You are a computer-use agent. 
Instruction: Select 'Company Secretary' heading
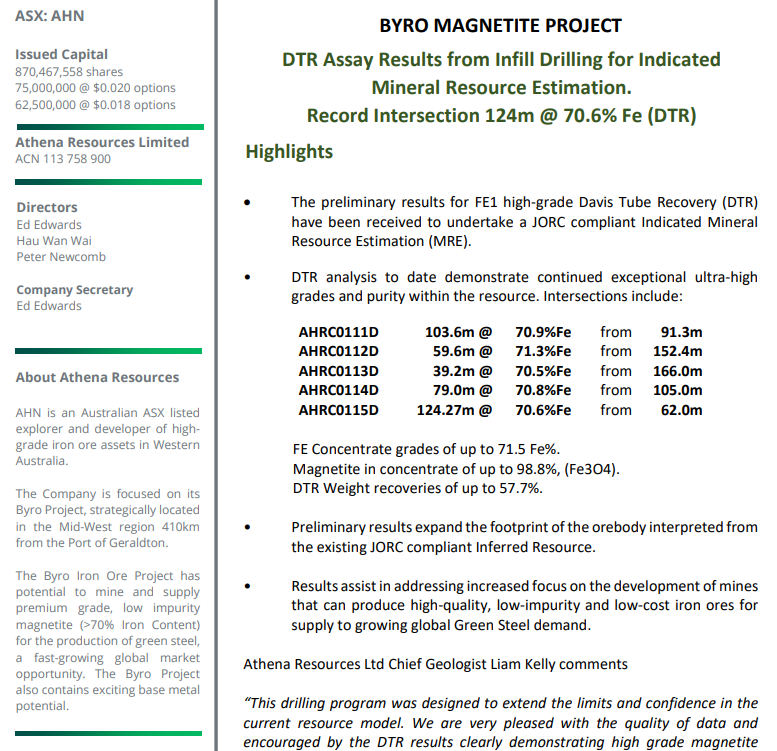point(75,289)
